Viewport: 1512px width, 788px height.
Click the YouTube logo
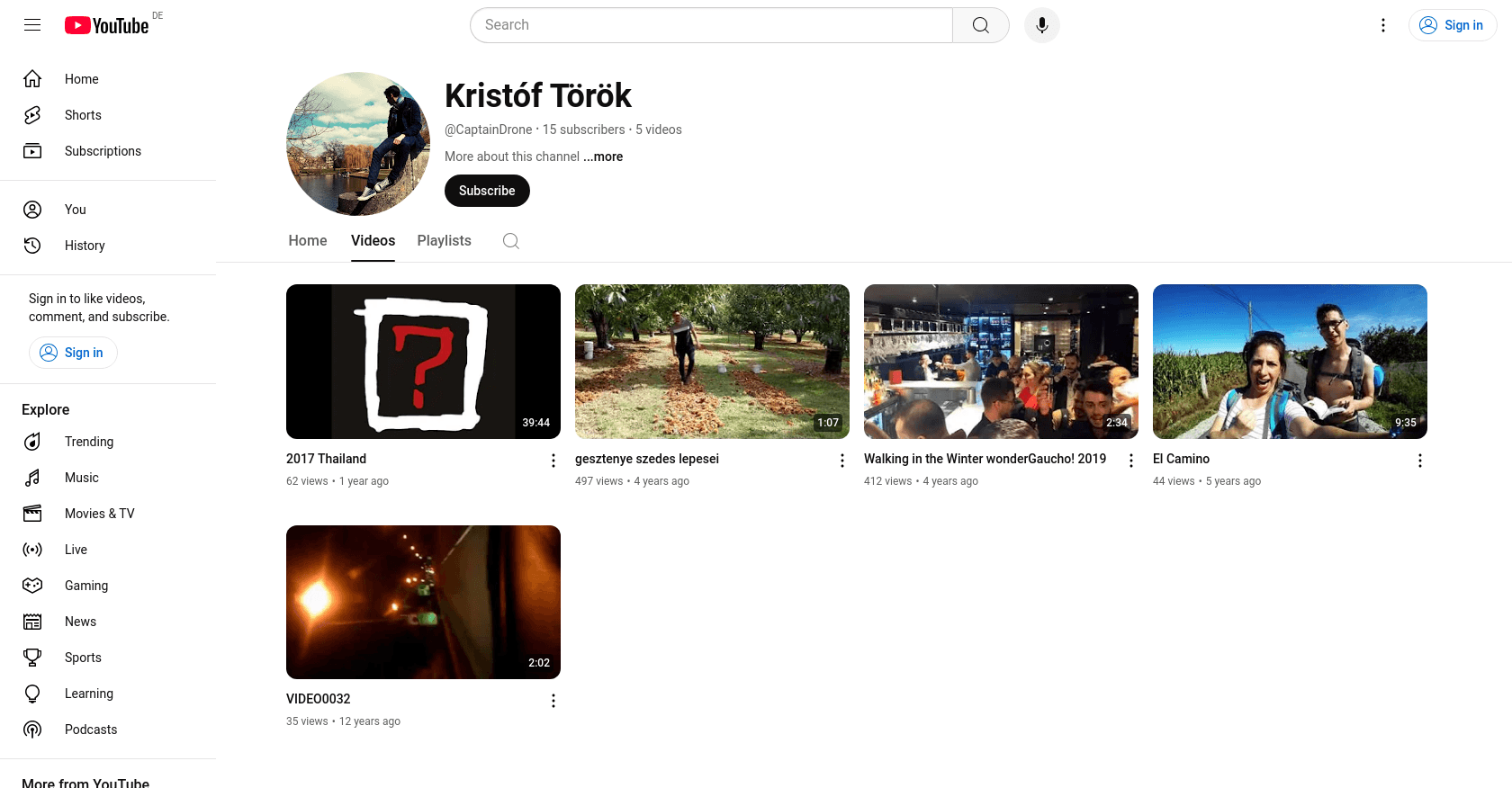(107, 25)
